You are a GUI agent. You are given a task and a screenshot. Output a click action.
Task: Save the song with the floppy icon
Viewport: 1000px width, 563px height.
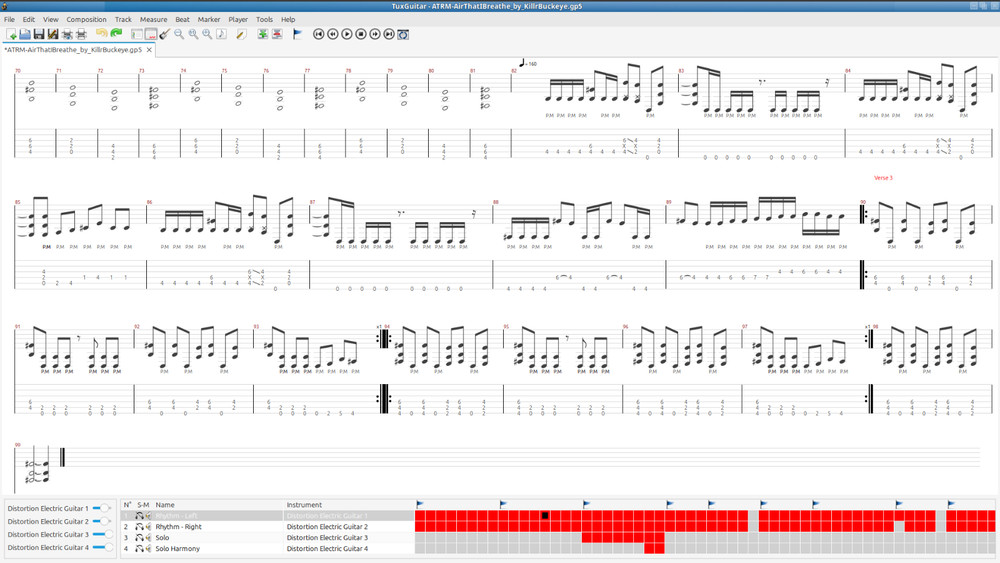(x=39, y=34)
